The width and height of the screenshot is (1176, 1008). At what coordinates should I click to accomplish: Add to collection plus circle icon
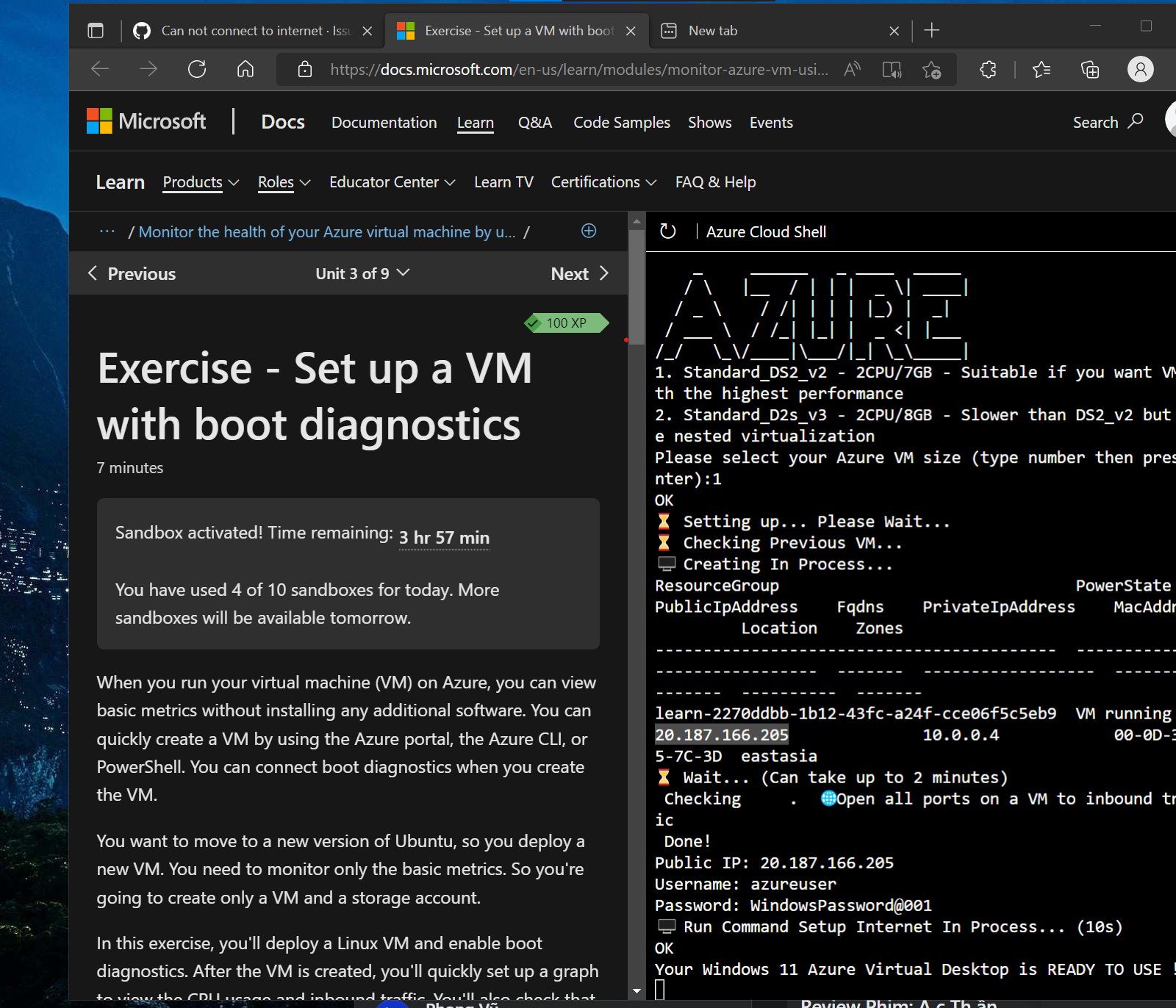pyautogui.click(x=589, y=231)
